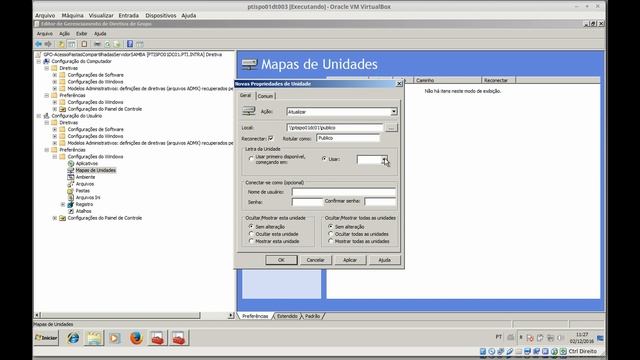Select the 'Usar:' radio button
The image size is (640, 360).
324,159
